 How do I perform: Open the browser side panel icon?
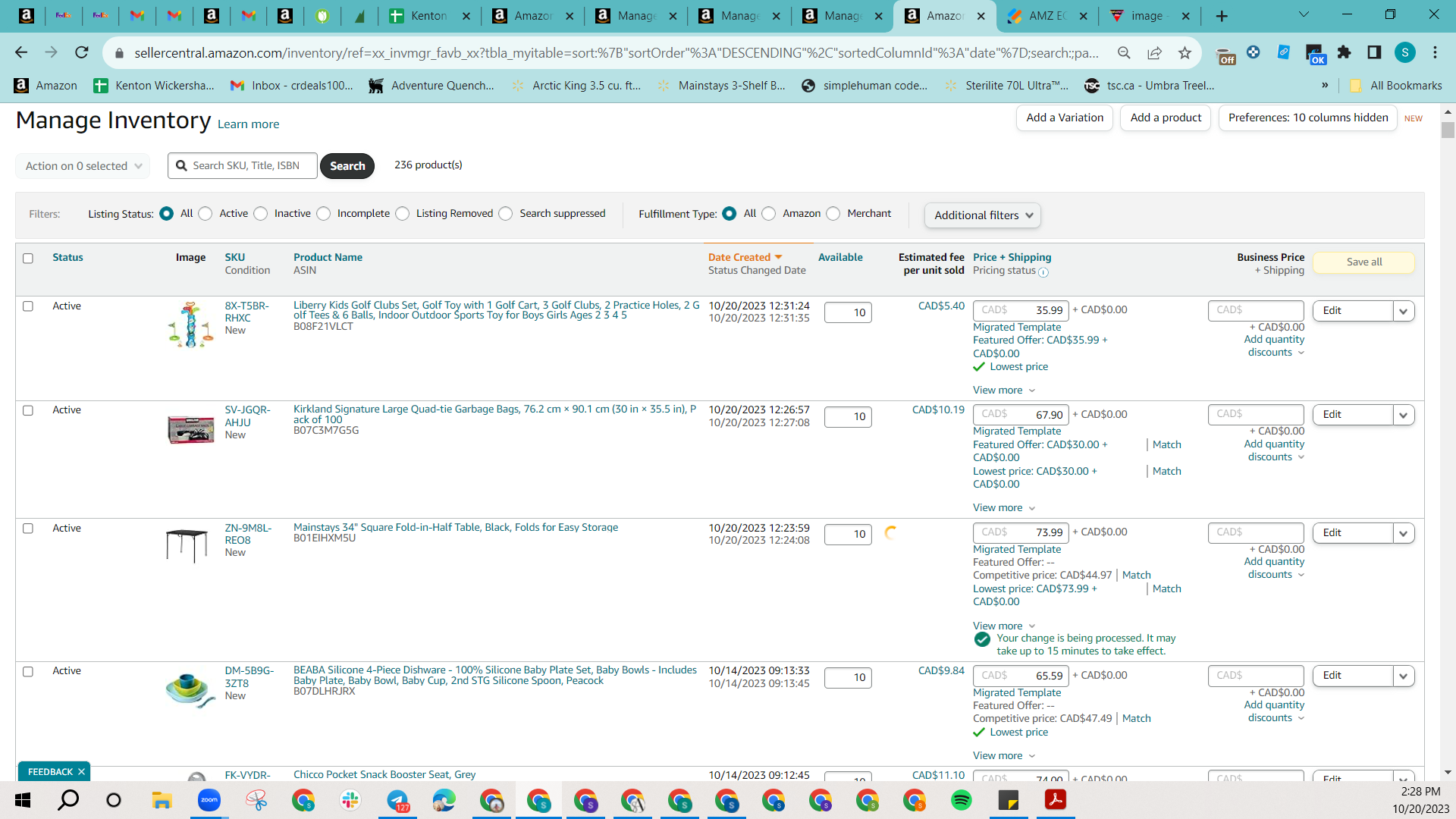1374,52
